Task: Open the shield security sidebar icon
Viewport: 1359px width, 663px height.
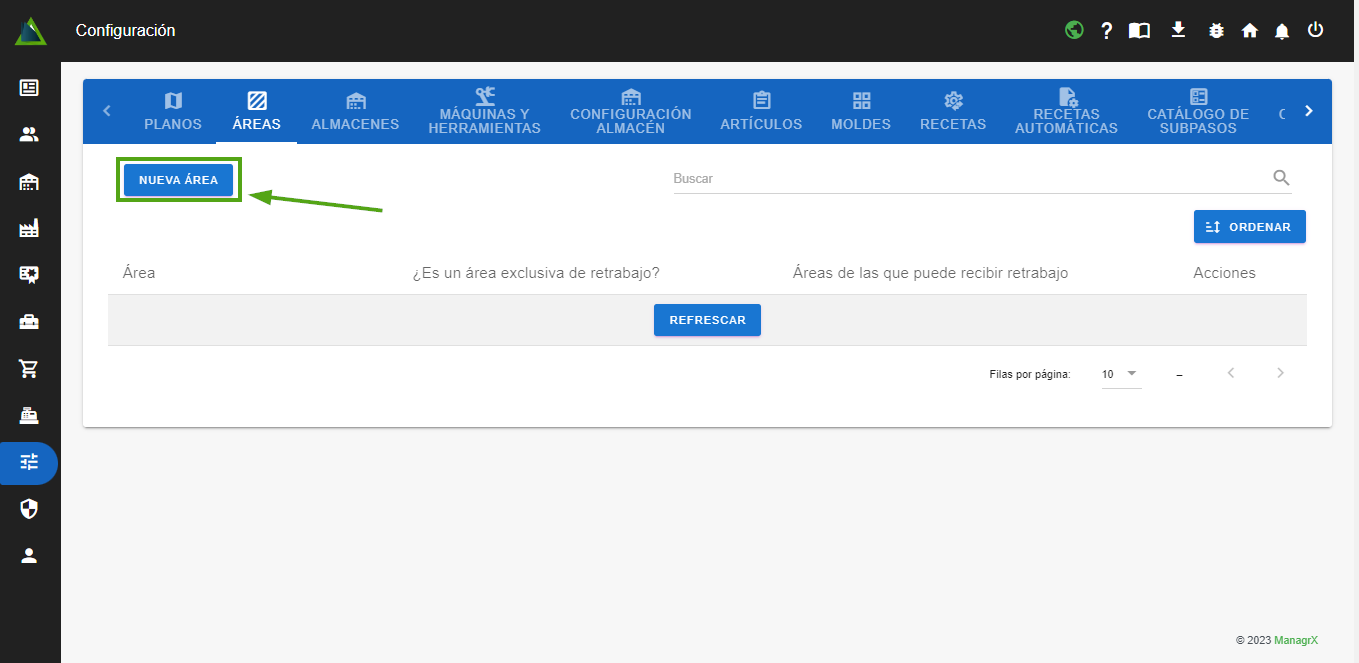Action: coord(29,510)
